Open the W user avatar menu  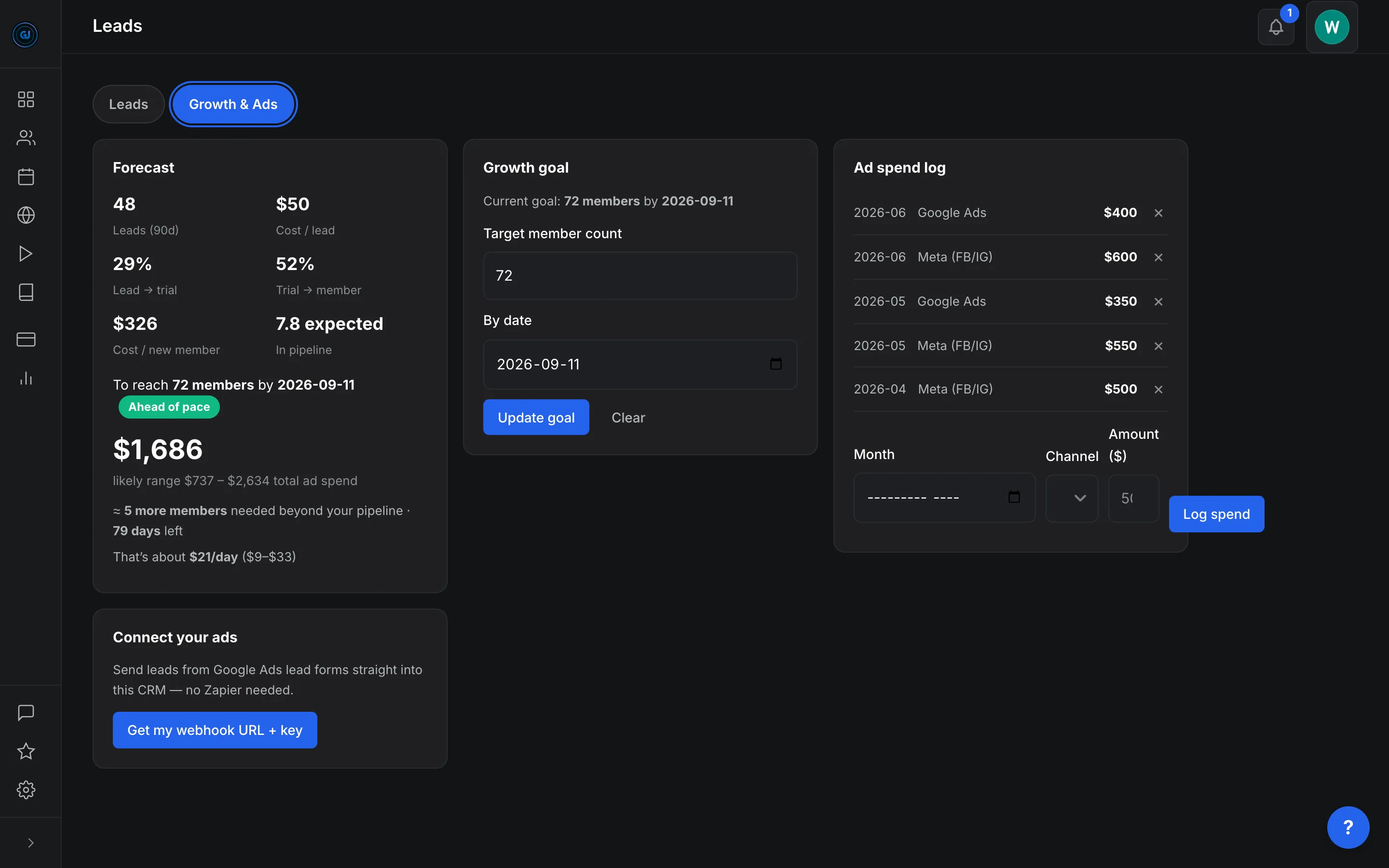[1332, 27]
